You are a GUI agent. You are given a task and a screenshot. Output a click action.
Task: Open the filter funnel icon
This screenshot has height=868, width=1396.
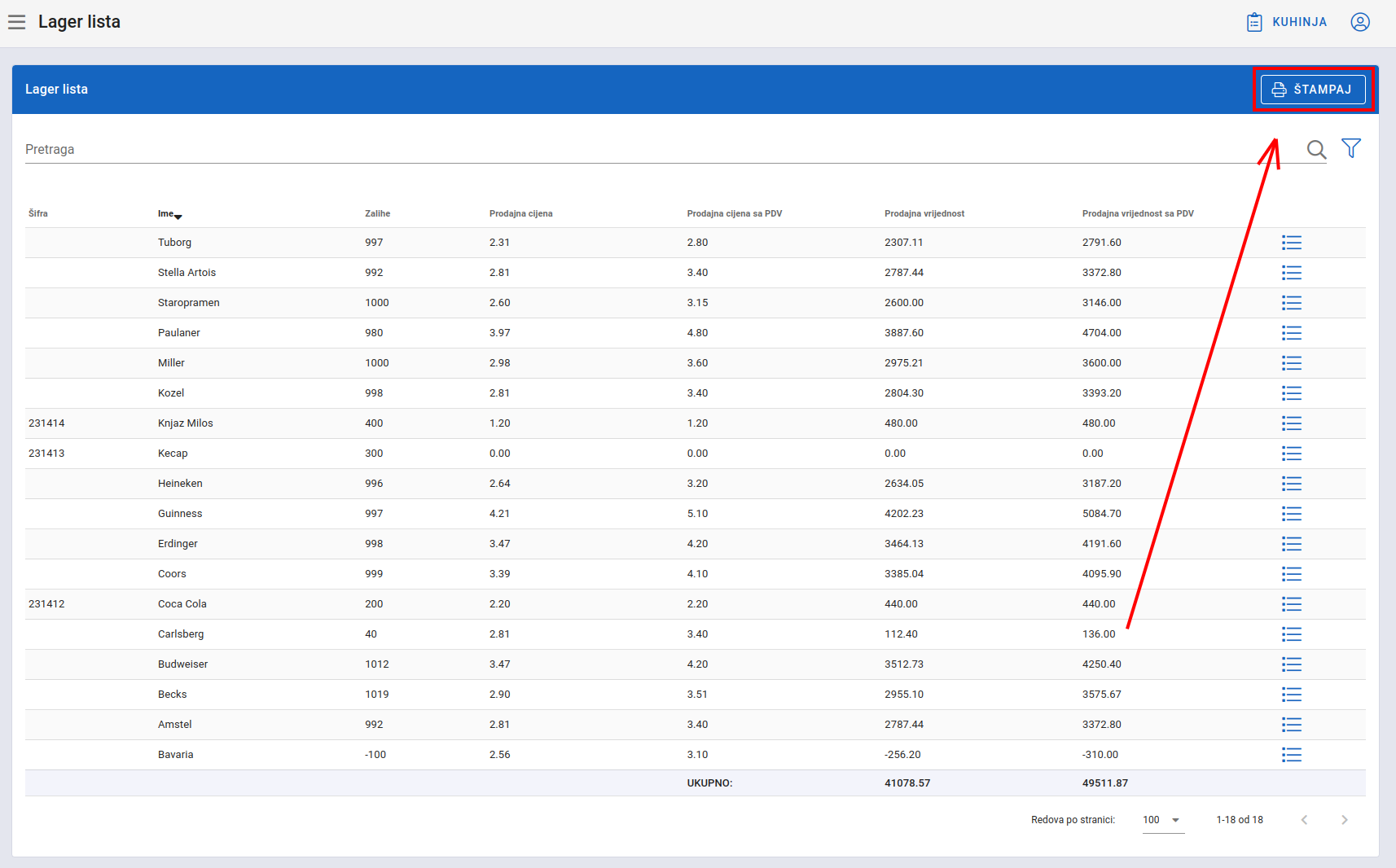1351,148
